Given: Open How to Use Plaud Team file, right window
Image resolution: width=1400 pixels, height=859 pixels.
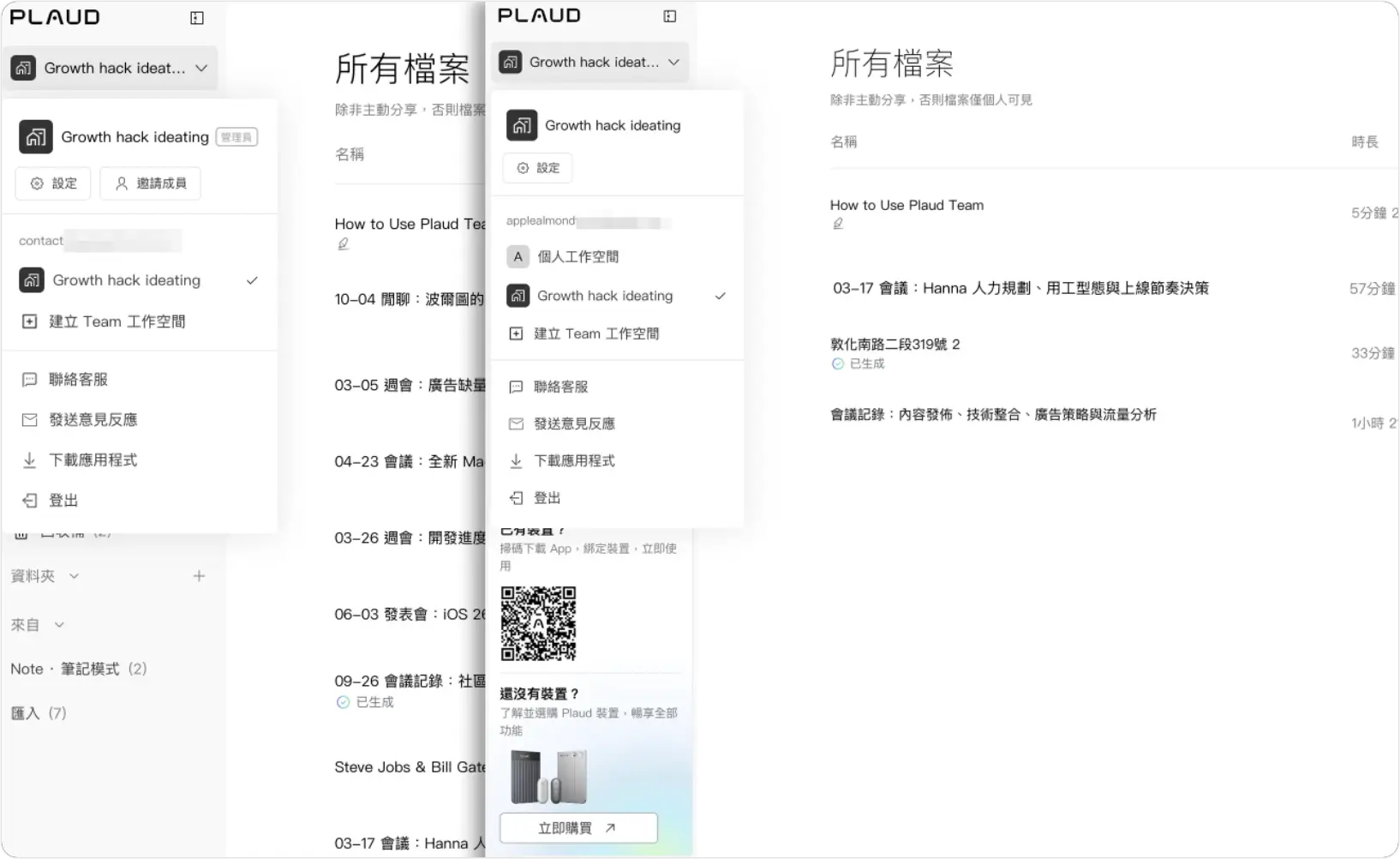Looking at the screenshot, I should coord(906,205).
